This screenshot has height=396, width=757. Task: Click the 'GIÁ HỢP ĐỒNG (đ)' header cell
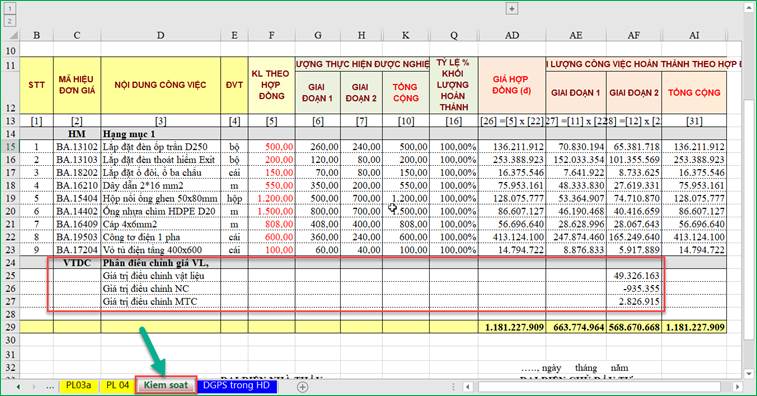click(x=512, y=85)
